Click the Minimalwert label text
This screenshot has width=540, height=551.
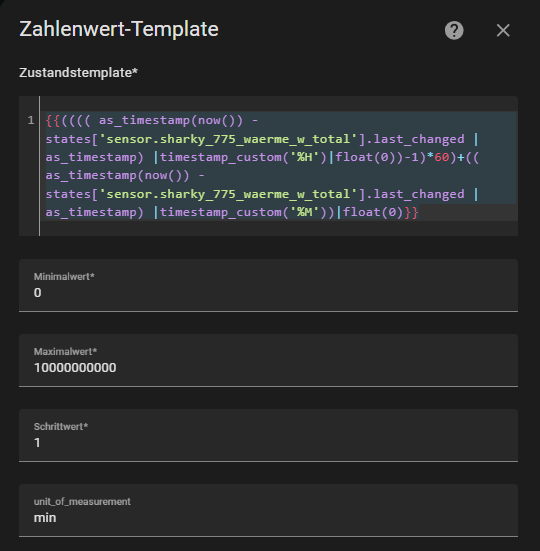click(x=64, y=277)
